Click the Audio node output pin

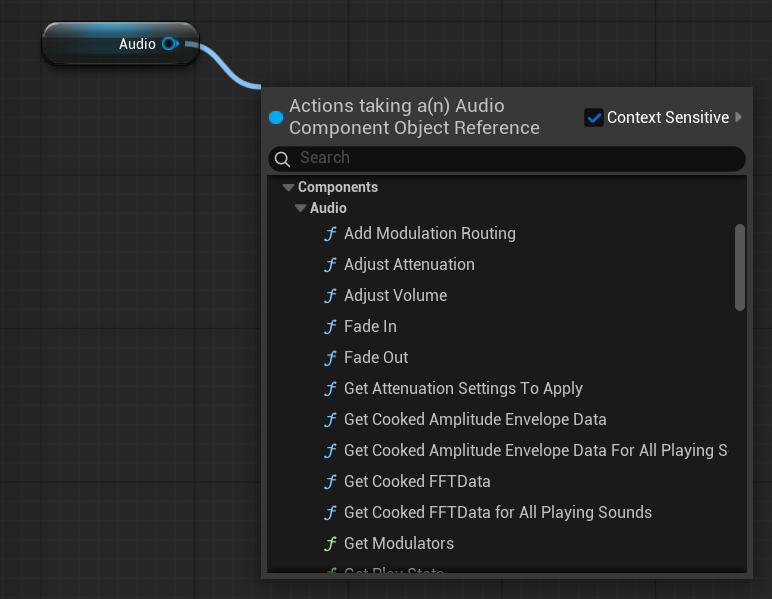click(169, 44)
